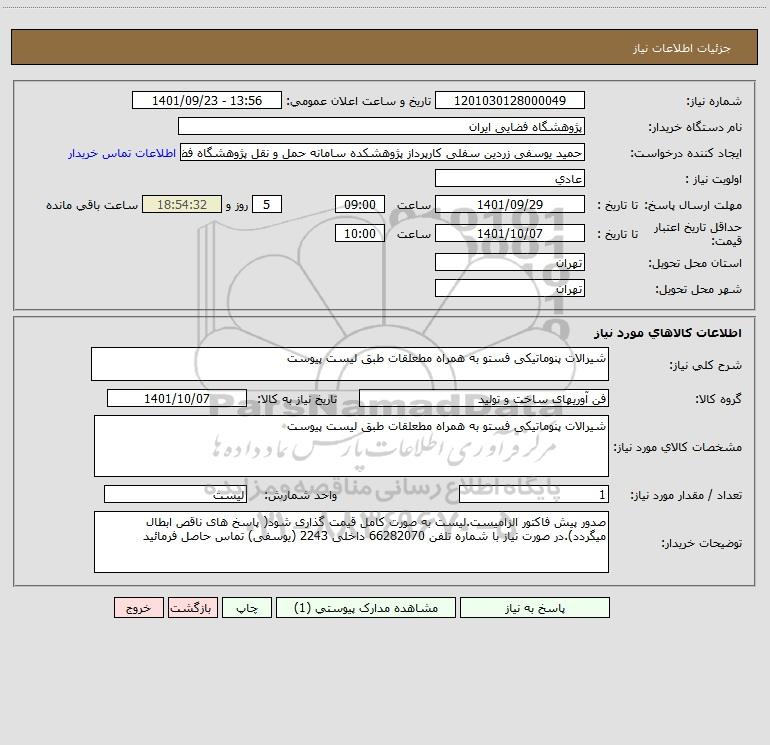Click goods group field فن آوریهای ساخت و تولید
Image resolution: width=770 pixels, height=745 pixels.
484,398
